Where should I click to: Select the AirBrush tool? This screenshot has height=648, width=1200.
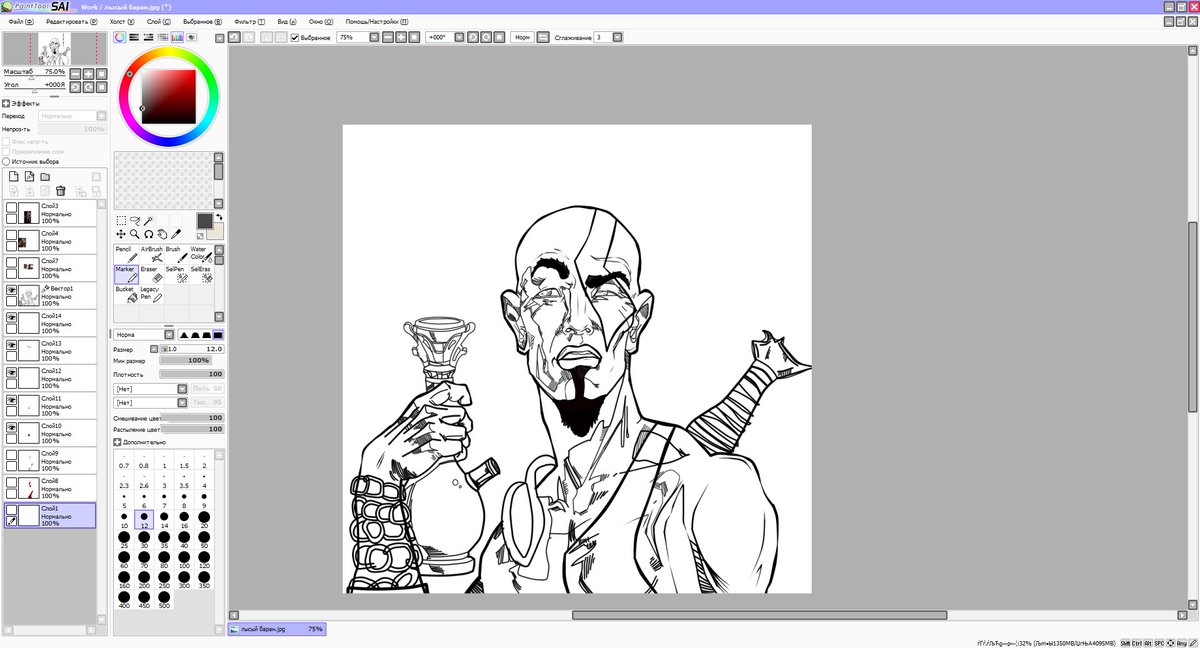(151, 254)
